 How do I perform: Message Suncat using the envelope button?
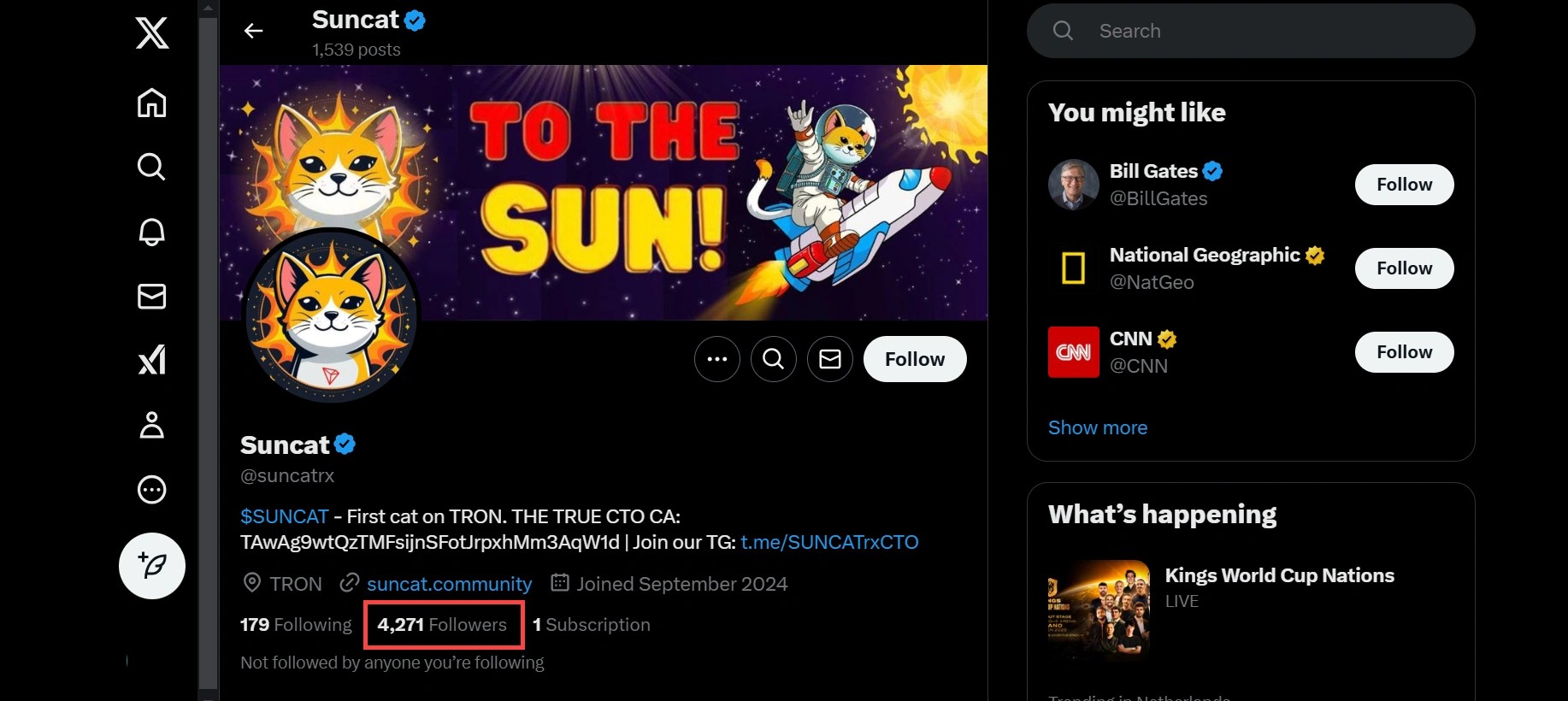(x=830, y=359)
